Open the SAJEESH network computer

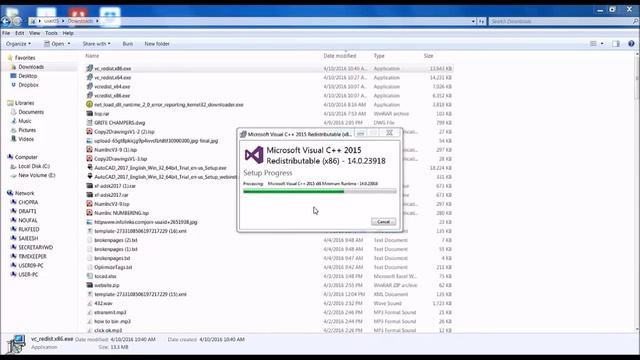pyautogui.click(x=28, y=238)
